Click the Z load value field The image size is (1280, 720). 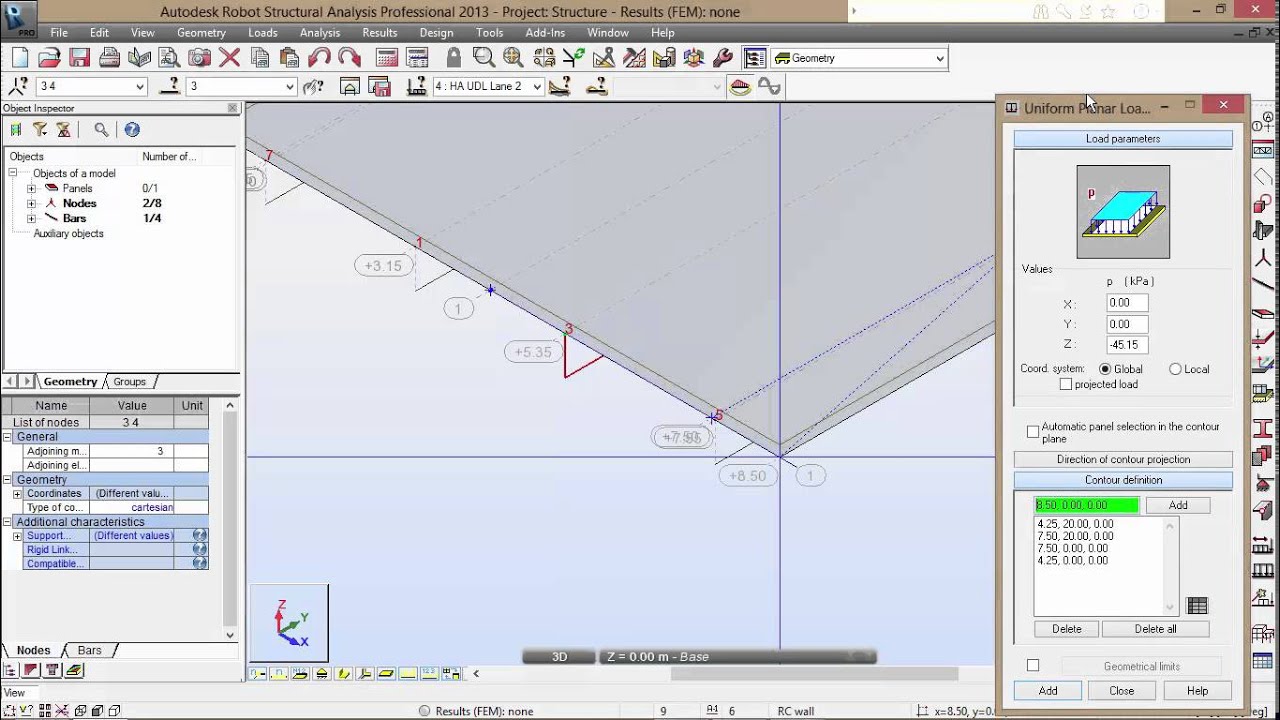tap(1128, 344)
